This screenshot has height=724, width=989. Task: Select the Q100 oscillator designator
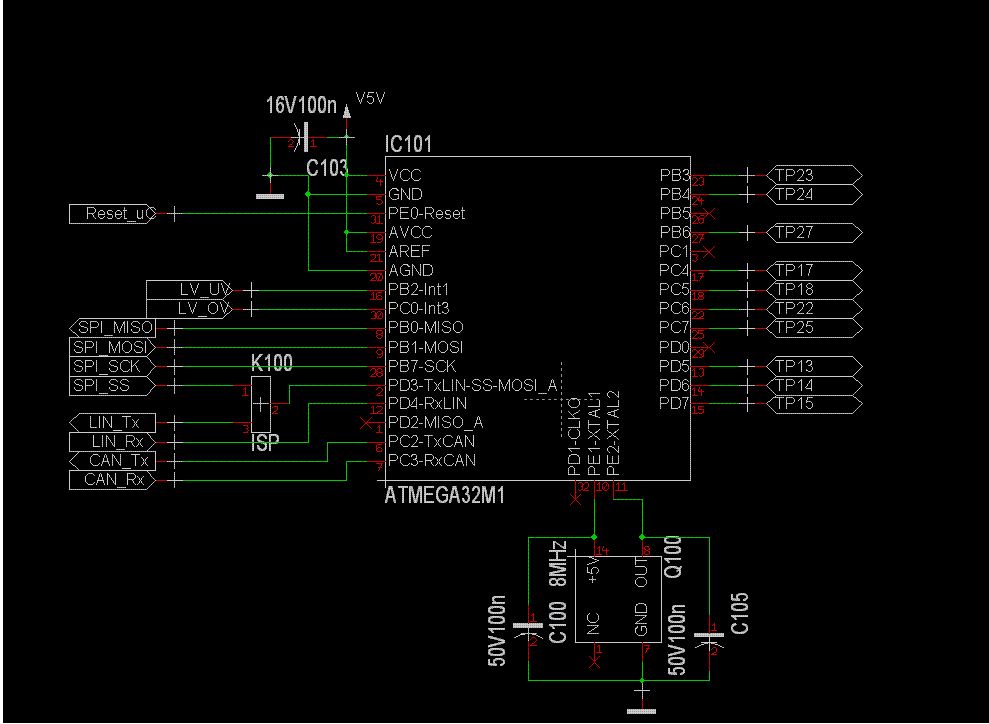tap(673, 556)
